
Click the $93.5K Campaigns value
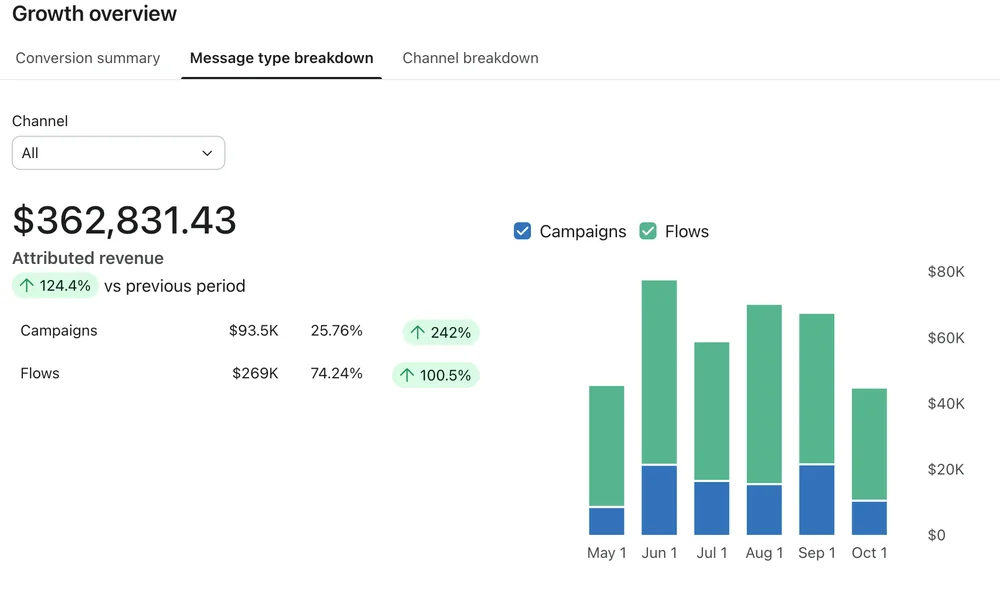coord(254,330)
